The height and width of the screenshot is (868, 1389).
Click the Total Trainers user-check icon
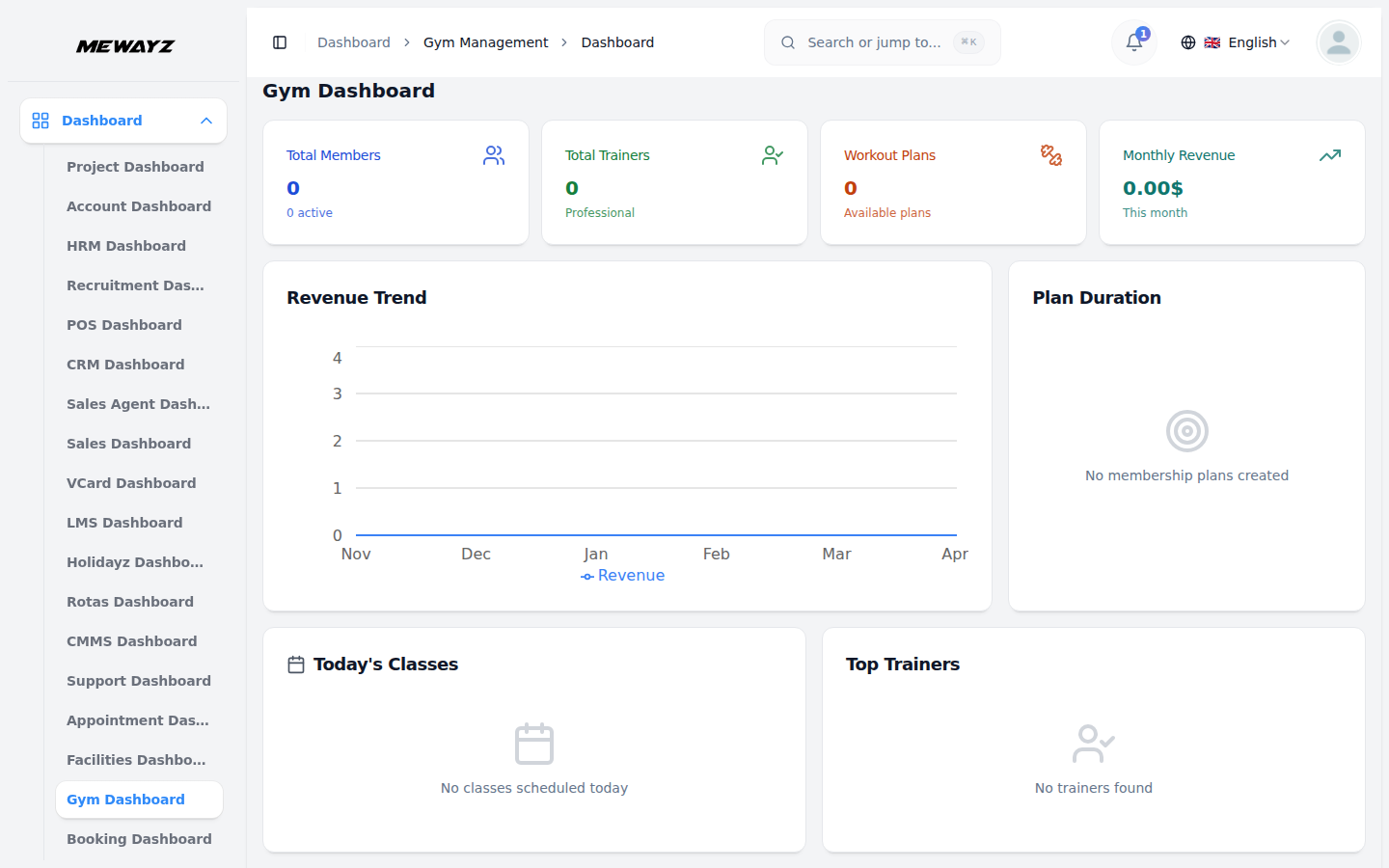click(x=772, y=155)
